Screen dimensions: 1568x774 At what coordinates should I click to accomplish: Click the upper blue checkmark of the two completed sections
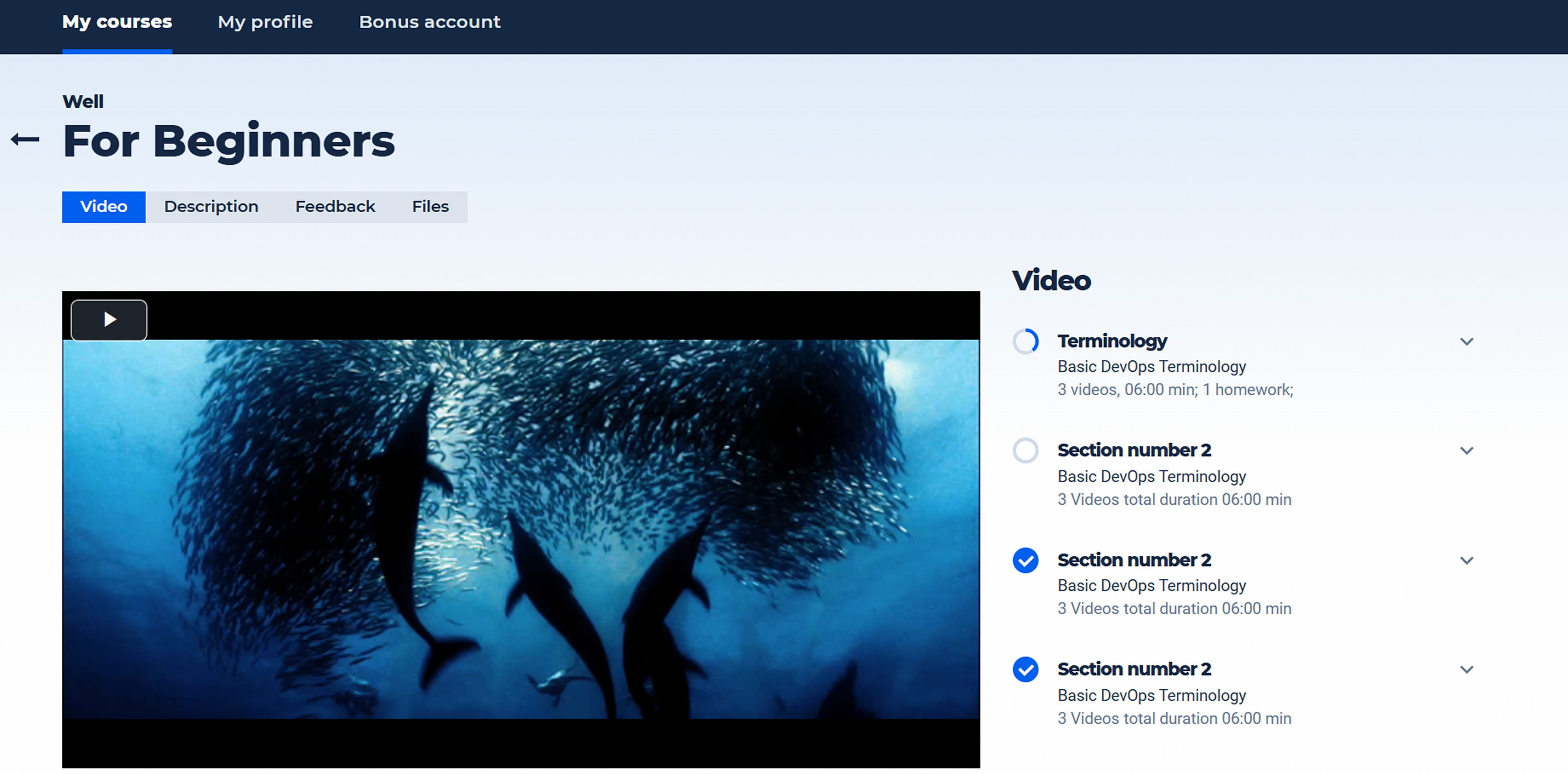(1026, 560)
